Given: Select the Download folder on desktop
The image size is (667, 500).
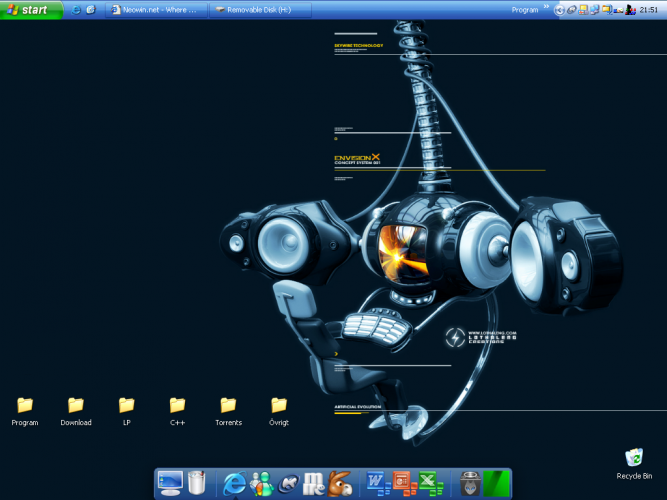Looking at the screenshot, I should [x=76, y=406].
